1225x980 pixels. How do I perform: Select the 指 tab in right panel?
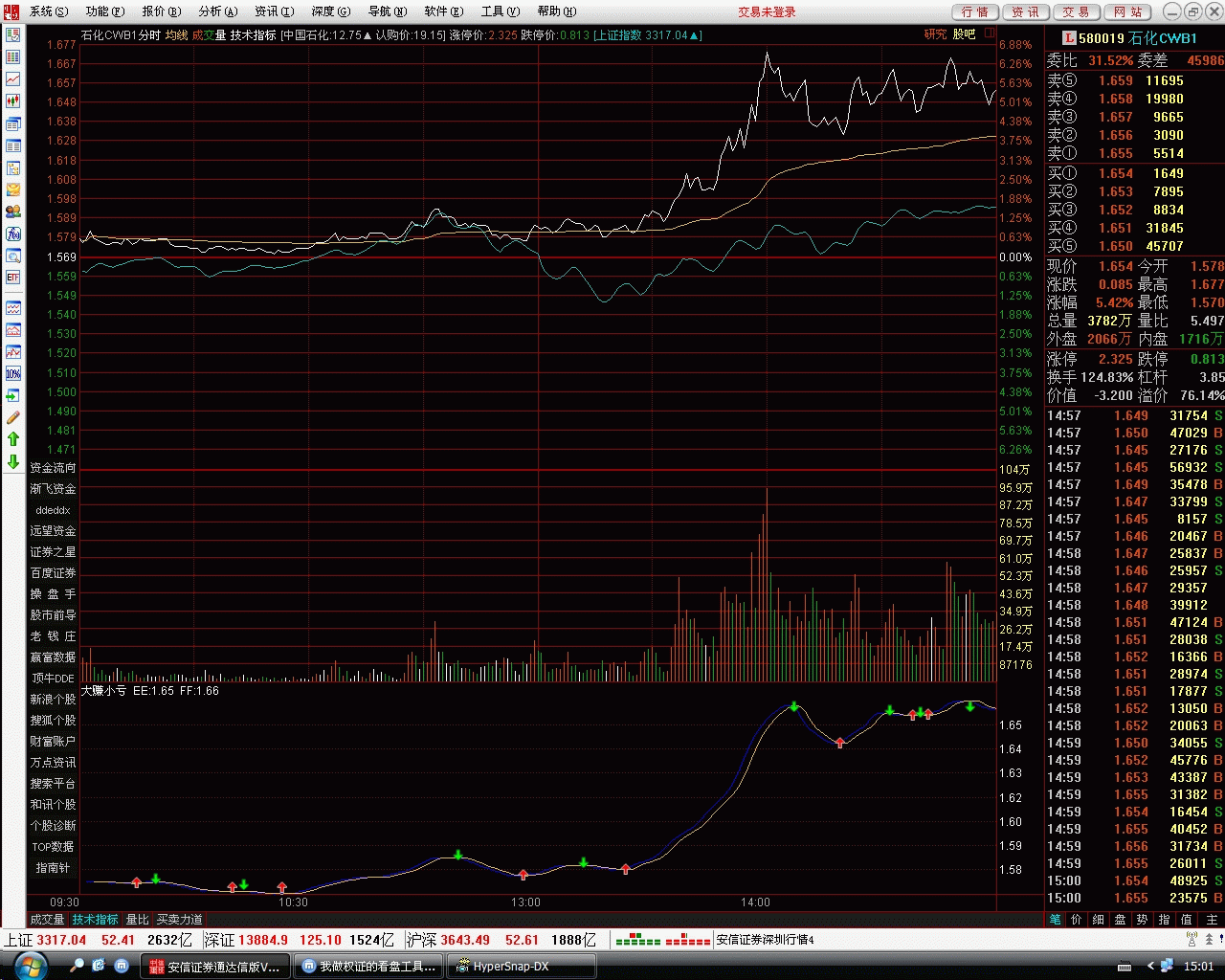1165,919
